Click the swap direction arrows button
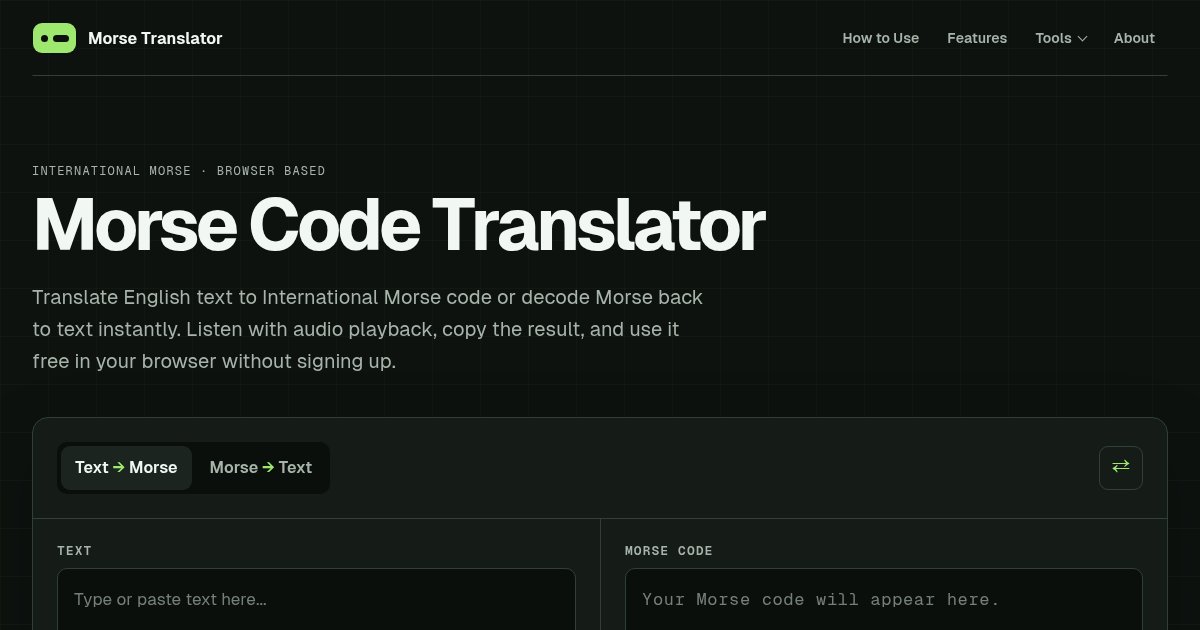Image resolution: width=1200 pixels, height=630 pixels. [x=1121, y=468]
